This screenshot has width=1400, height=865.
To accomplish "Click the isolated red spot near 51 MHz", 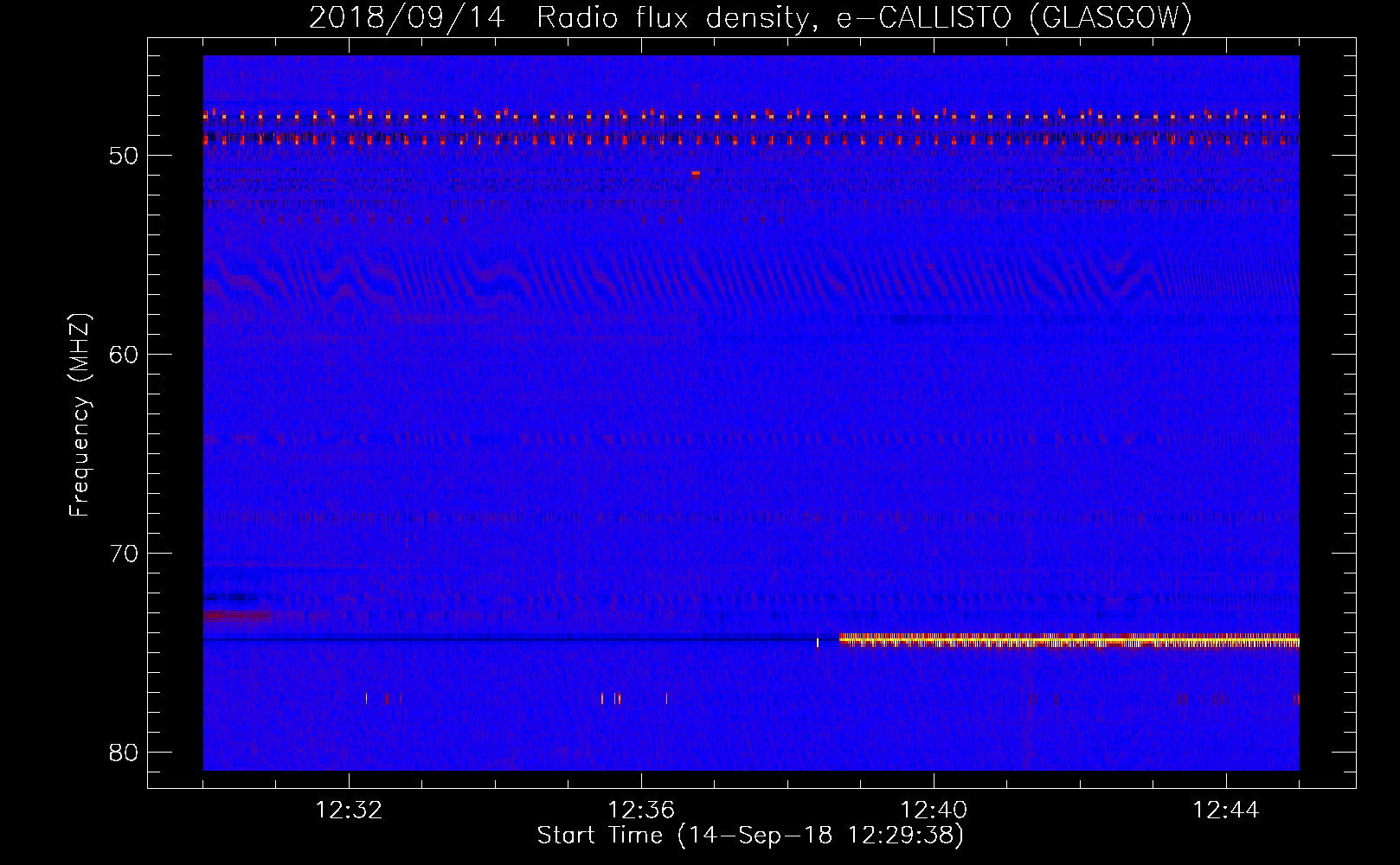I will tap(696, 173).
